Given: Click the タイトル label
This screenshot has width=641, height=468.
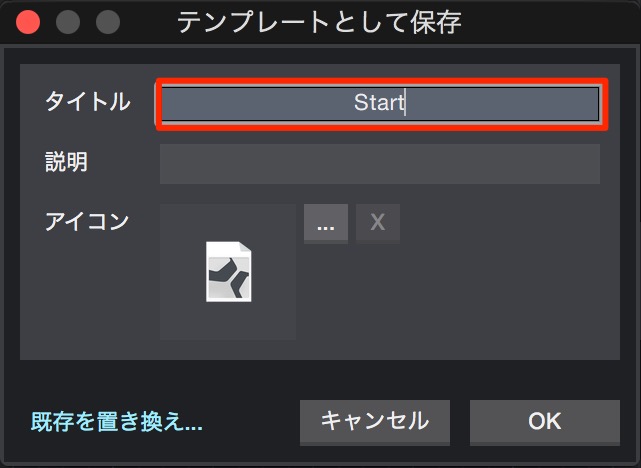Looking at the screenshot, I should point(87,101).
